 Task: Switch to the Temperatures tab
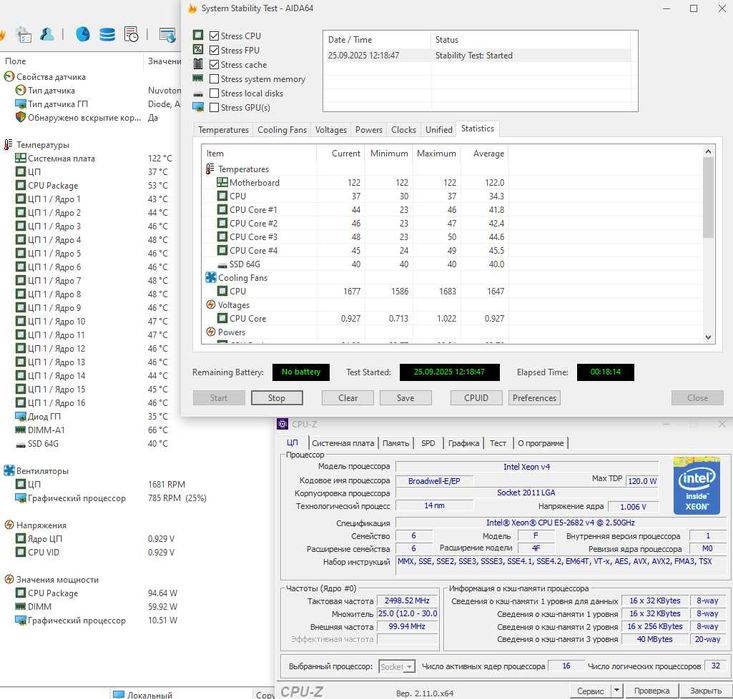tap(223, 130)
